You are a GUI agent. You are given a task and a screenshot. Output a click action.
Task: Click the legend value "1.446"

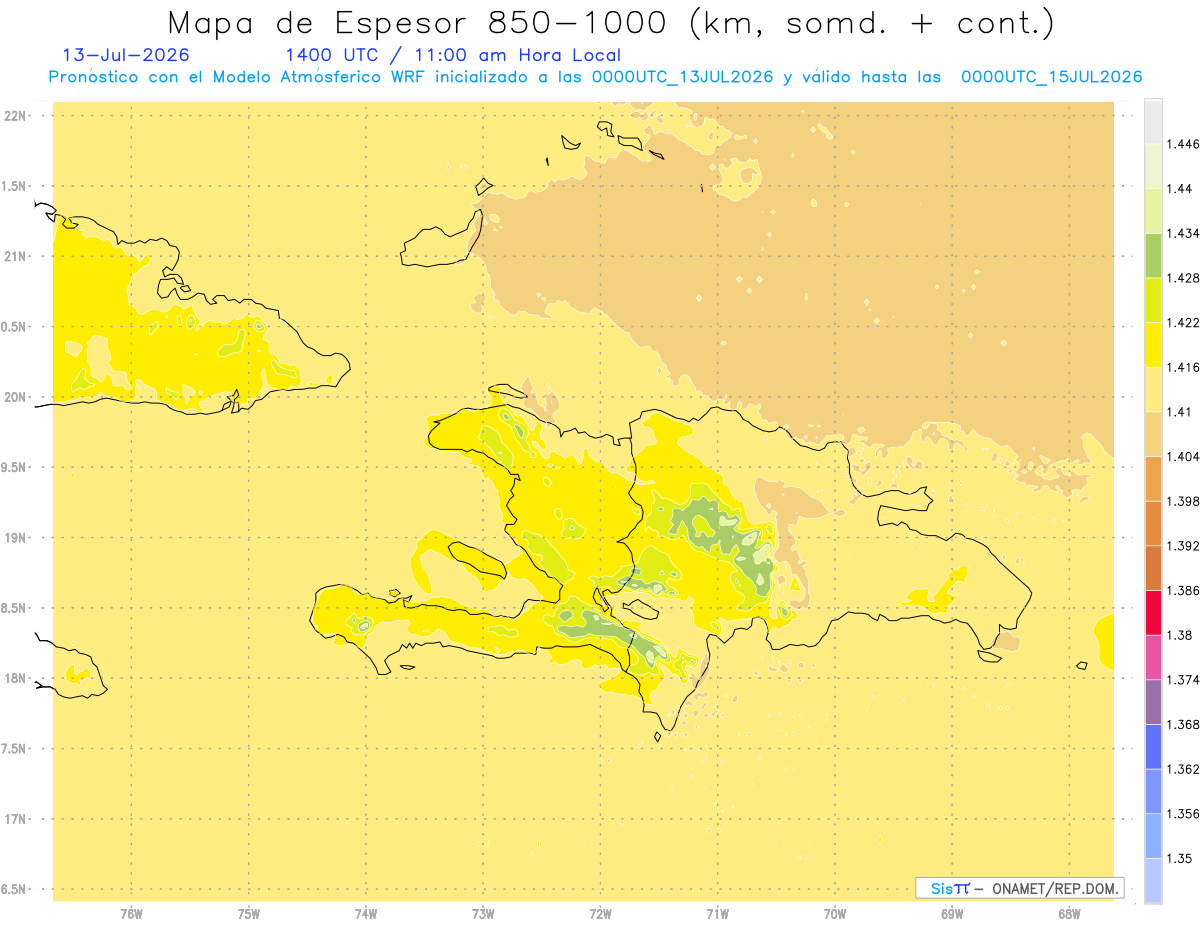click(1183, 144)
